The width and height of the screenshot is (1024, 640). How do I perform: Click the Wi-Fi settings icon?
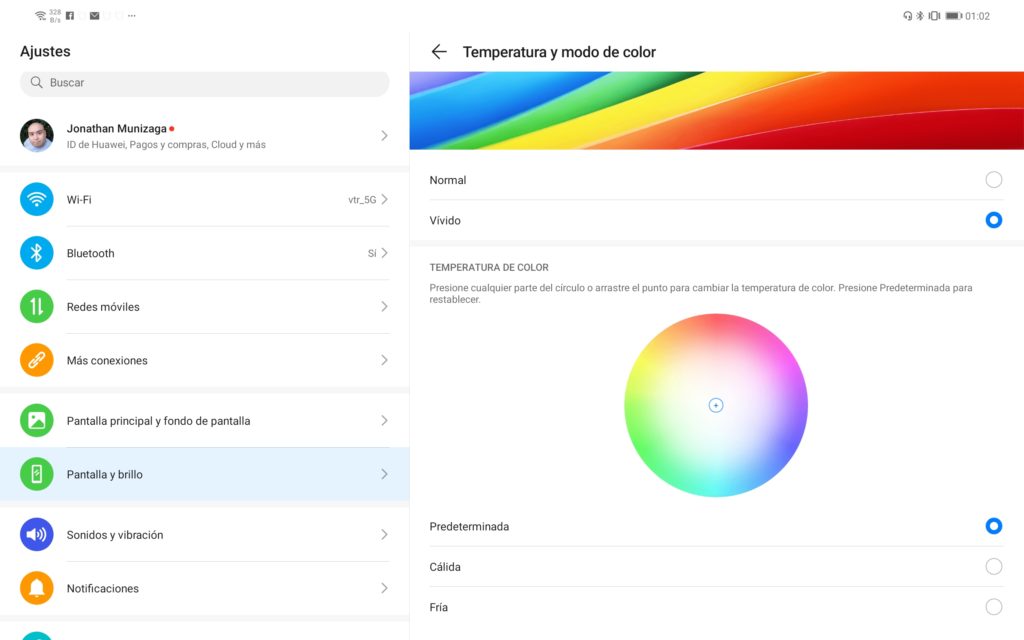pyautogui.click(x=37, y=200)
